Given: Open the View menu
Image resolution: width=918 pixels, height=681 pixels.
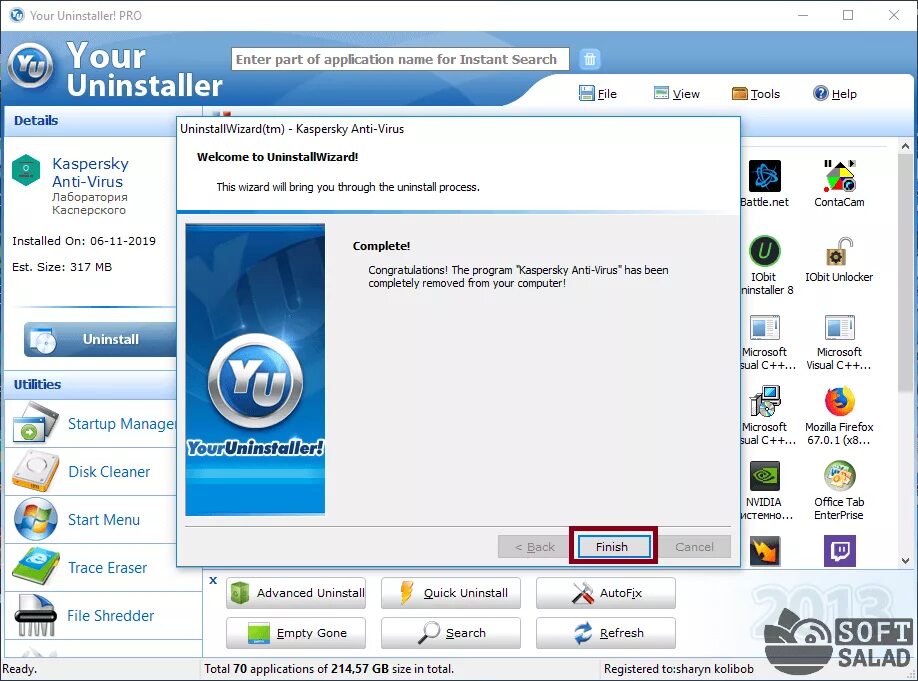Looking at the screenshot, I should click(x=677, y=94).
